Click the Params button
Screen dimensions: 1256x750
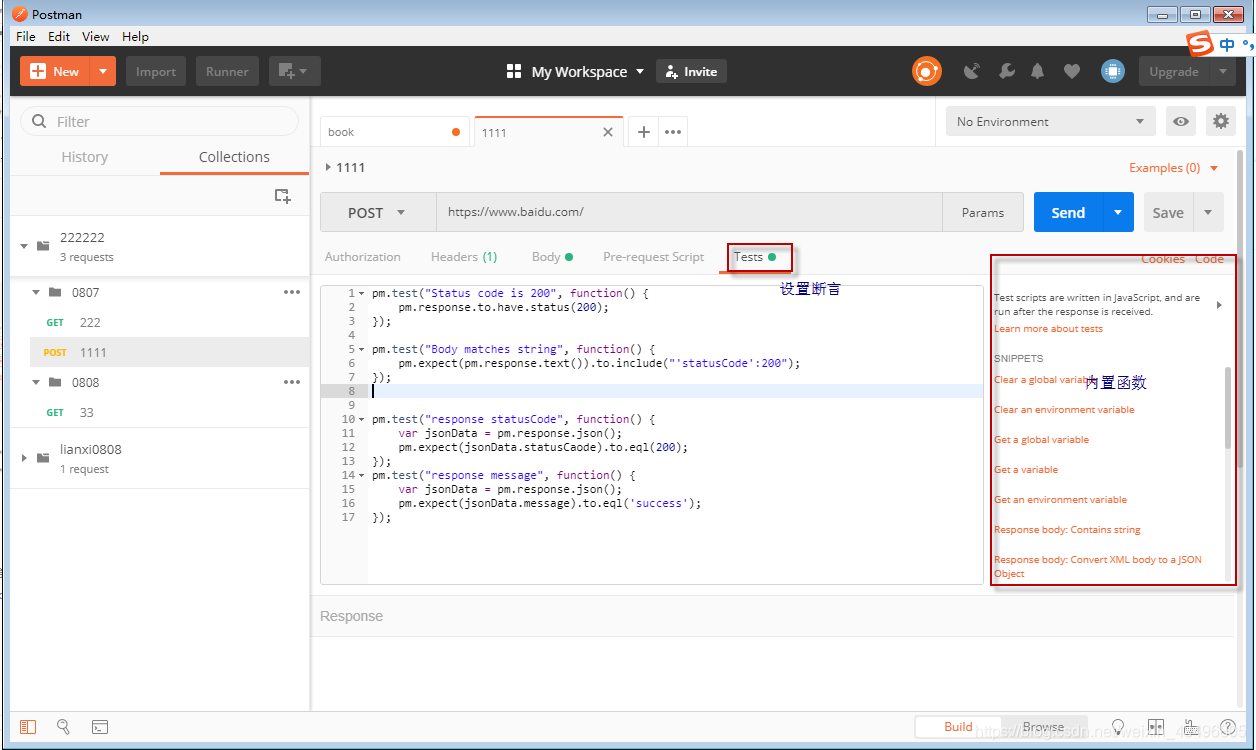coord(983,212)
